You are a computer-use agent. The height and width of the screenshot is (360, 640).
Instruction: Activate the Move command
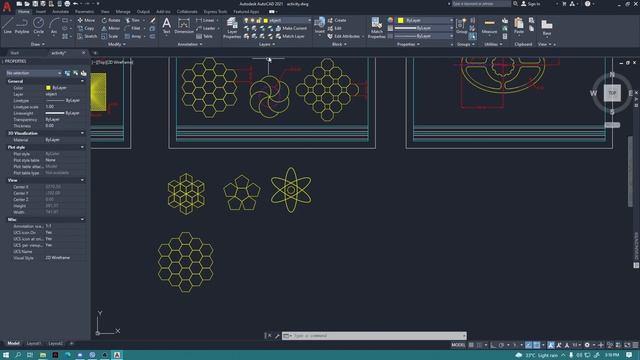click(x=86, y=20)
